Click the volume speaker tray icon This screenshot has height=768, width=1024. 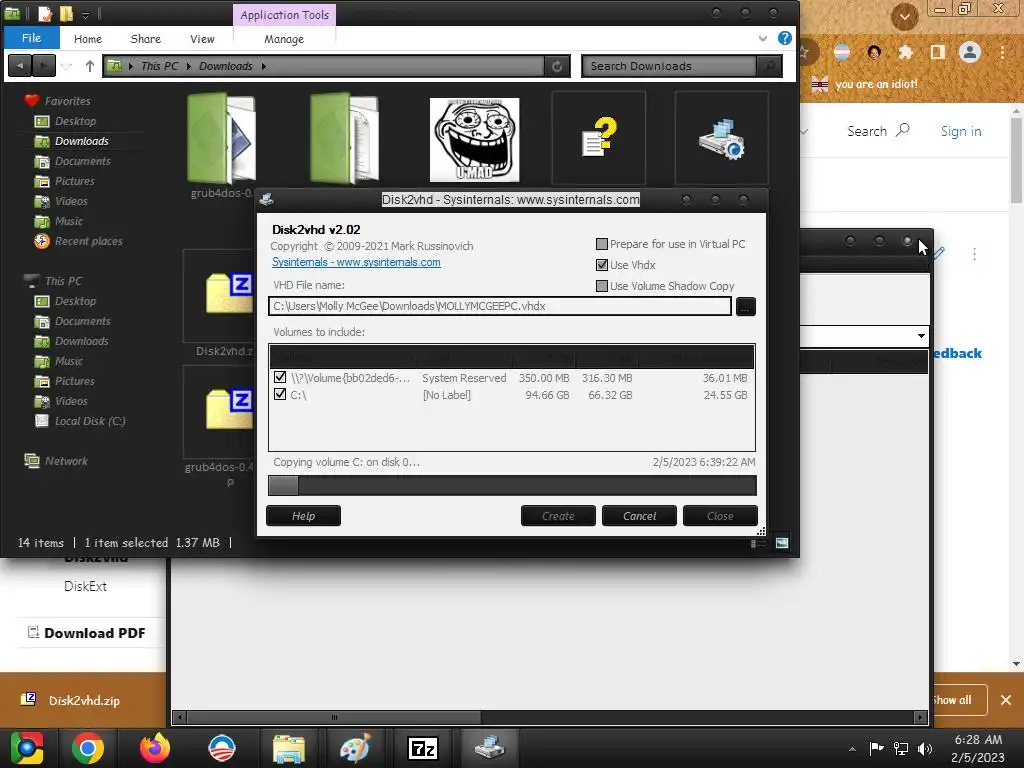(925, 748)
